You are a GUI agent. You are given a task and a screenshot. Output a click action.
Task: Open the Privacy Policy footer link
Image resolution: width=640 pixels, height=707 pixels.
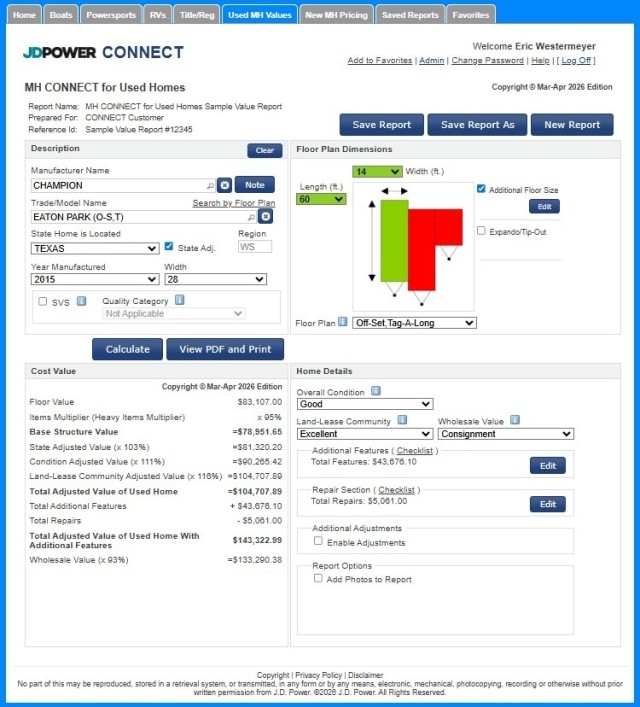click(x=318, y=675)
